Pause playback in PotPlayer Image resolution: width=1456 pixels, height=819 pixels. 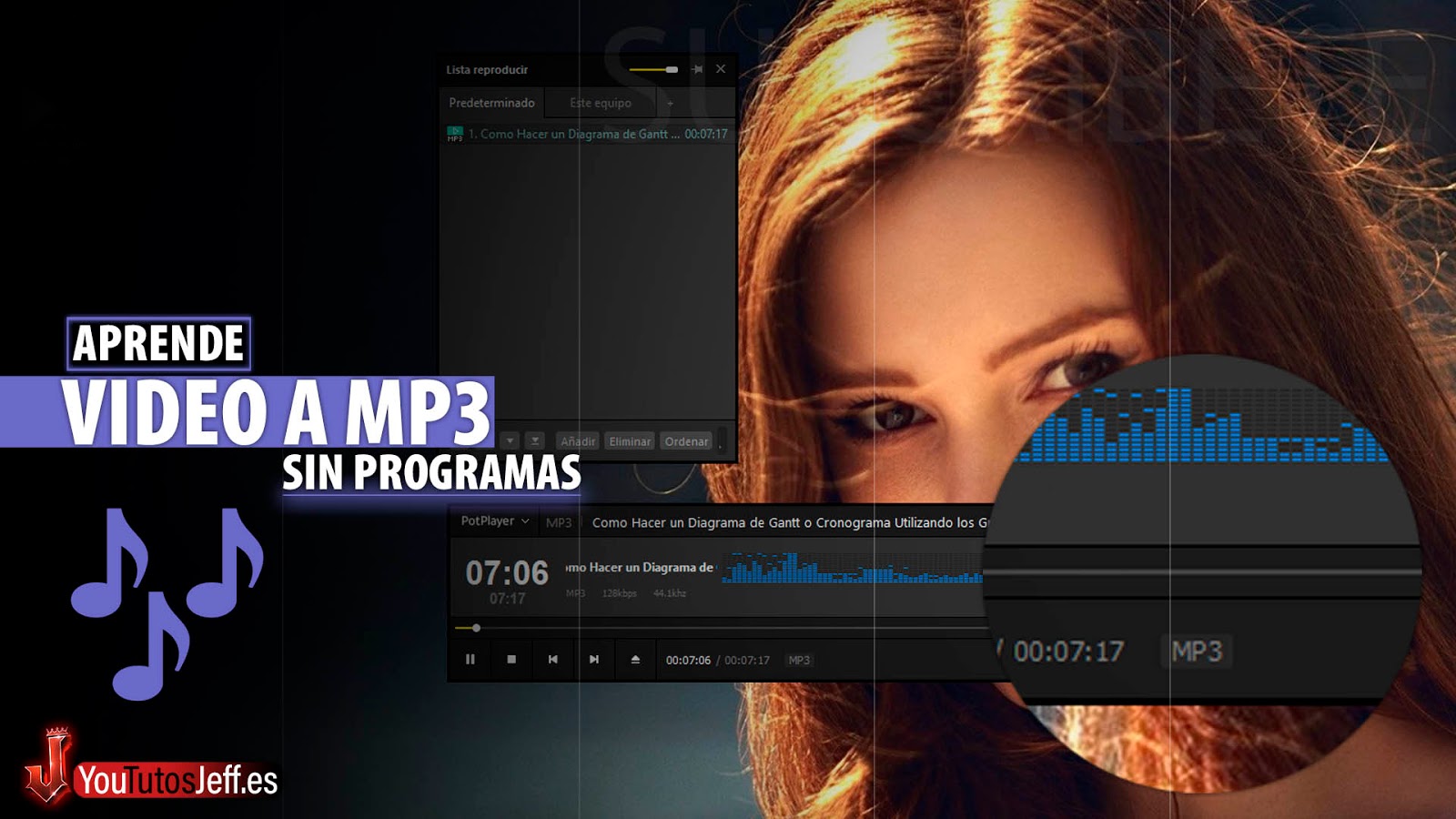pyautogui.click(x=470, y=660)
